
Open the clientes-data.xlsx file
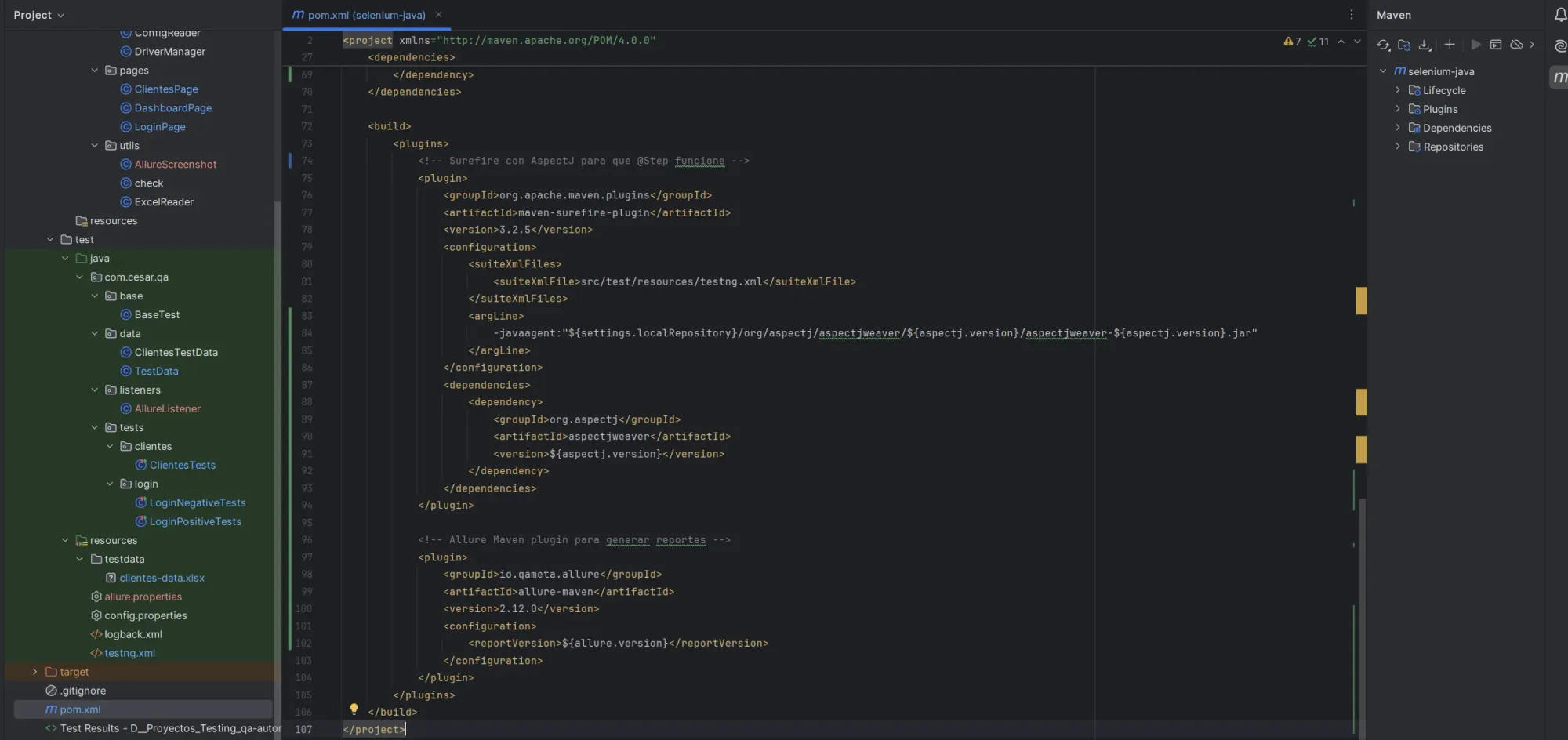pos(162,578)
